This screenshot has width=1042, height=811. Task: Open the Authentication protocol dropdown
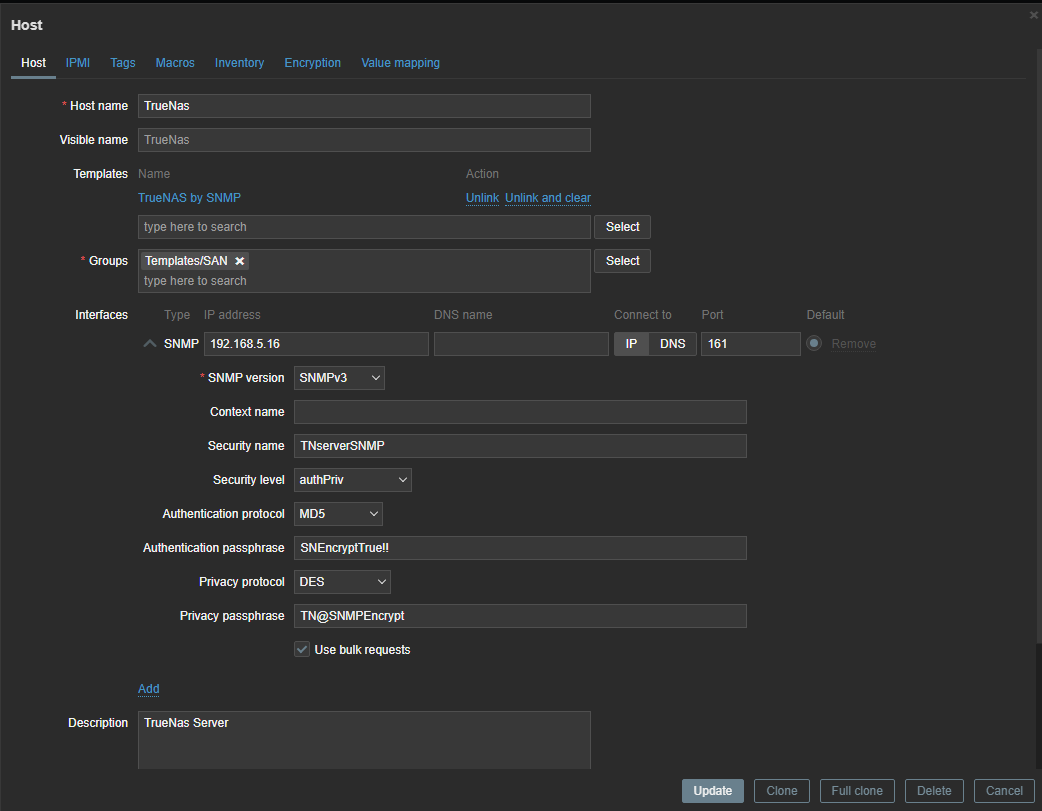click(x=339, y=514)
